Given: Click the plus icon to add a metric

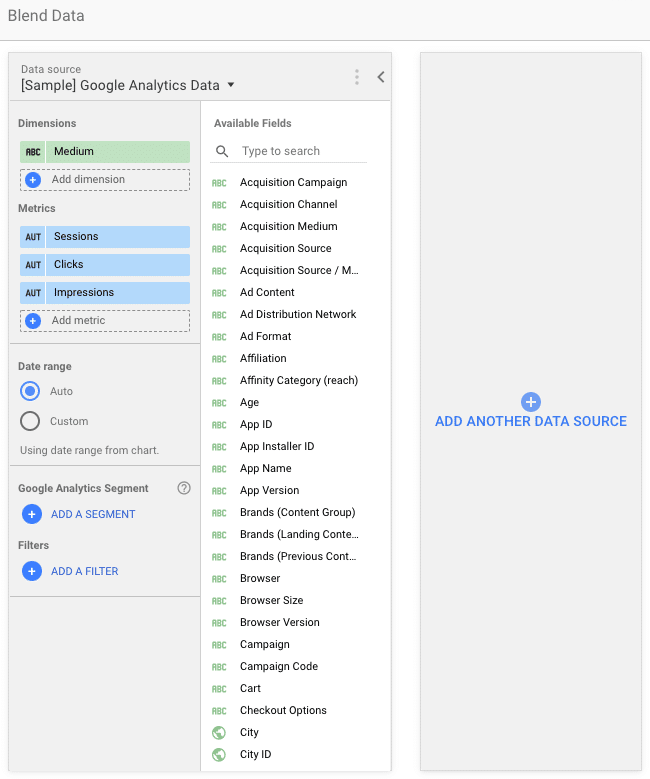Looking at the screenshot, I should (33, 321).
